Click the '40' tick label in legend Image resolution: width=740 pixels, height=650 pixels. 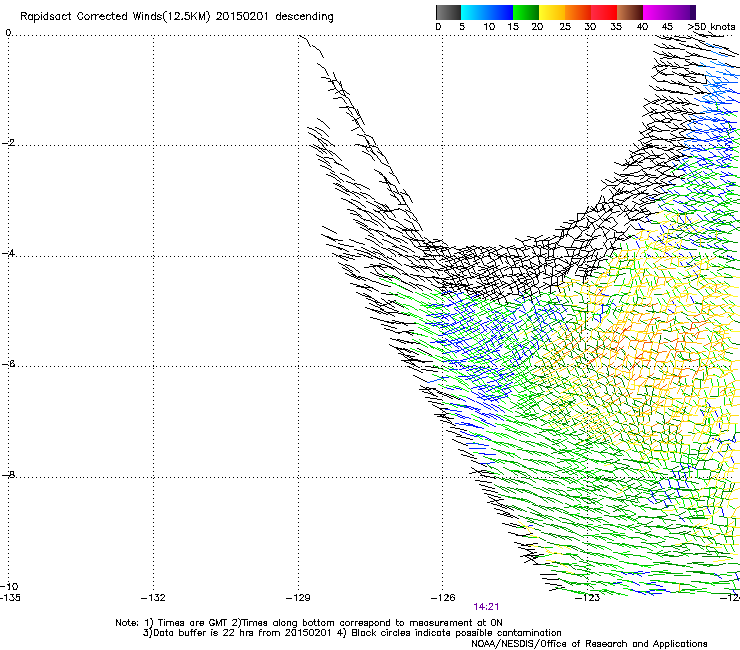[x=642, y=26]
